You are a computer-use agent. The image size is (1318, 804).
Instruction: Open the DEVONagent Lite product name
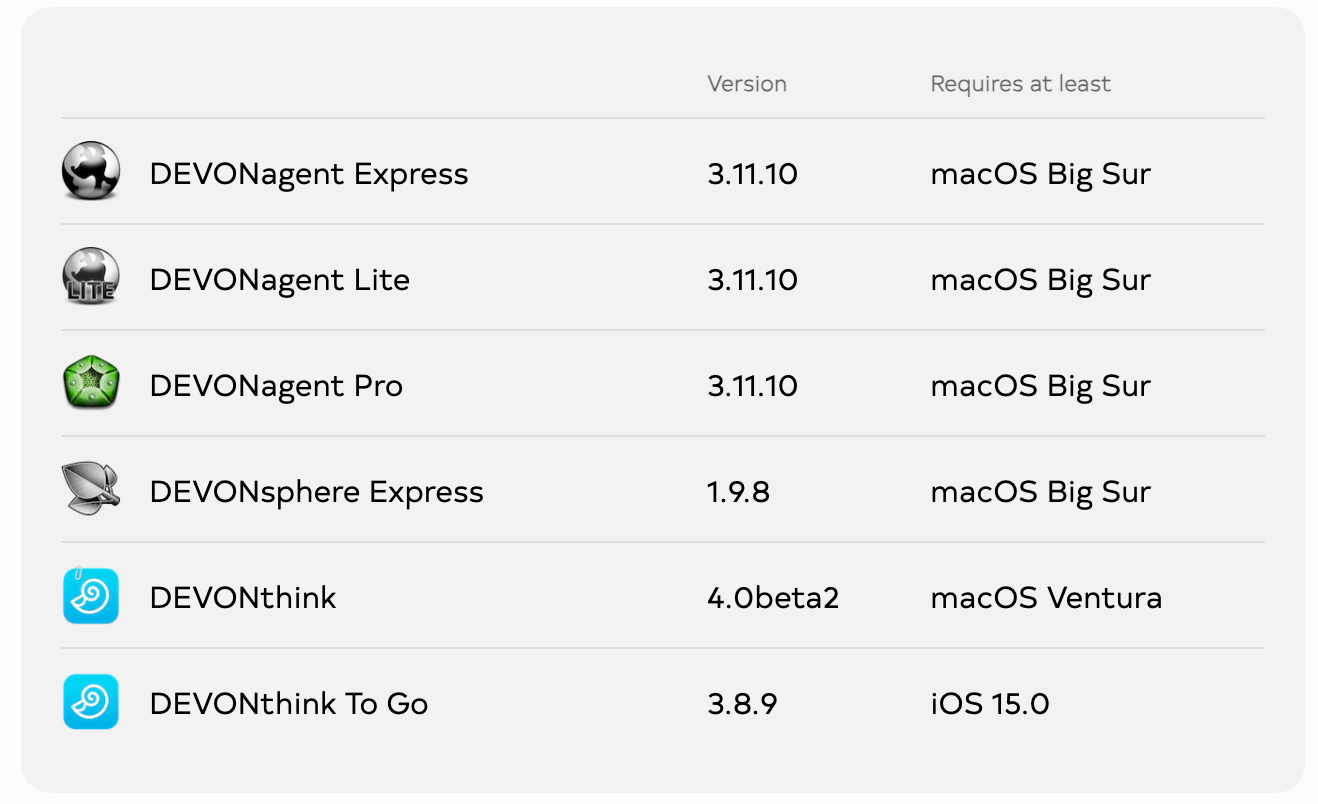pyautogui.click(x=280, y=280)
